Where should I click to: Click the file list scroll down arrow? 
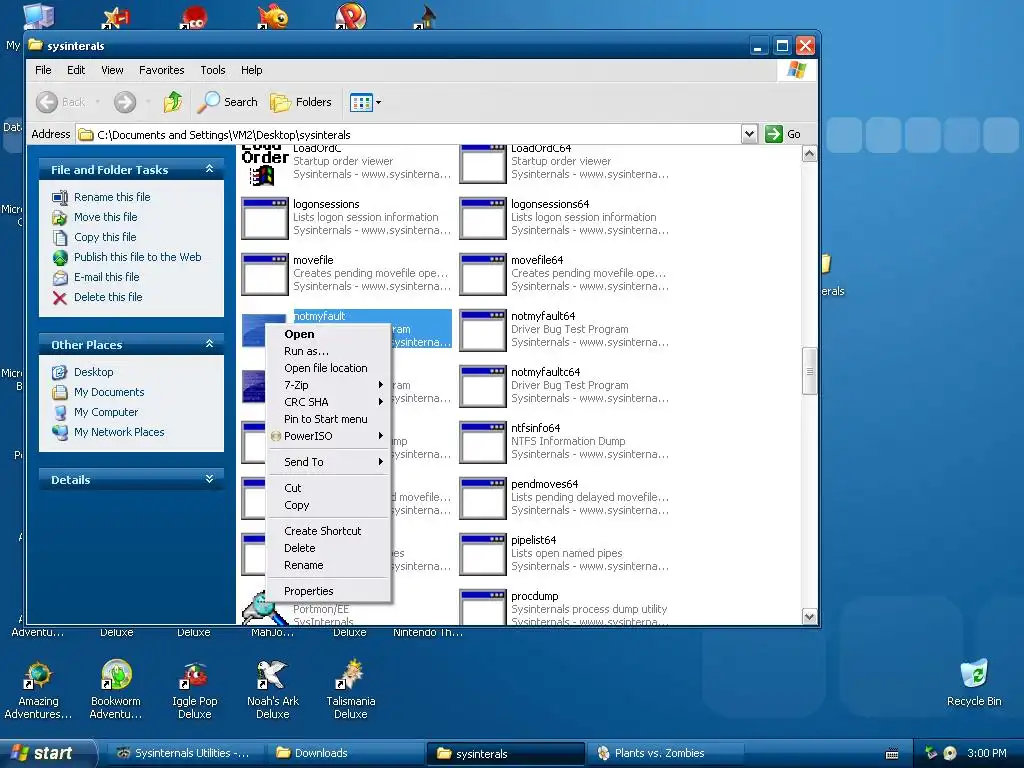tap(809, 616)
